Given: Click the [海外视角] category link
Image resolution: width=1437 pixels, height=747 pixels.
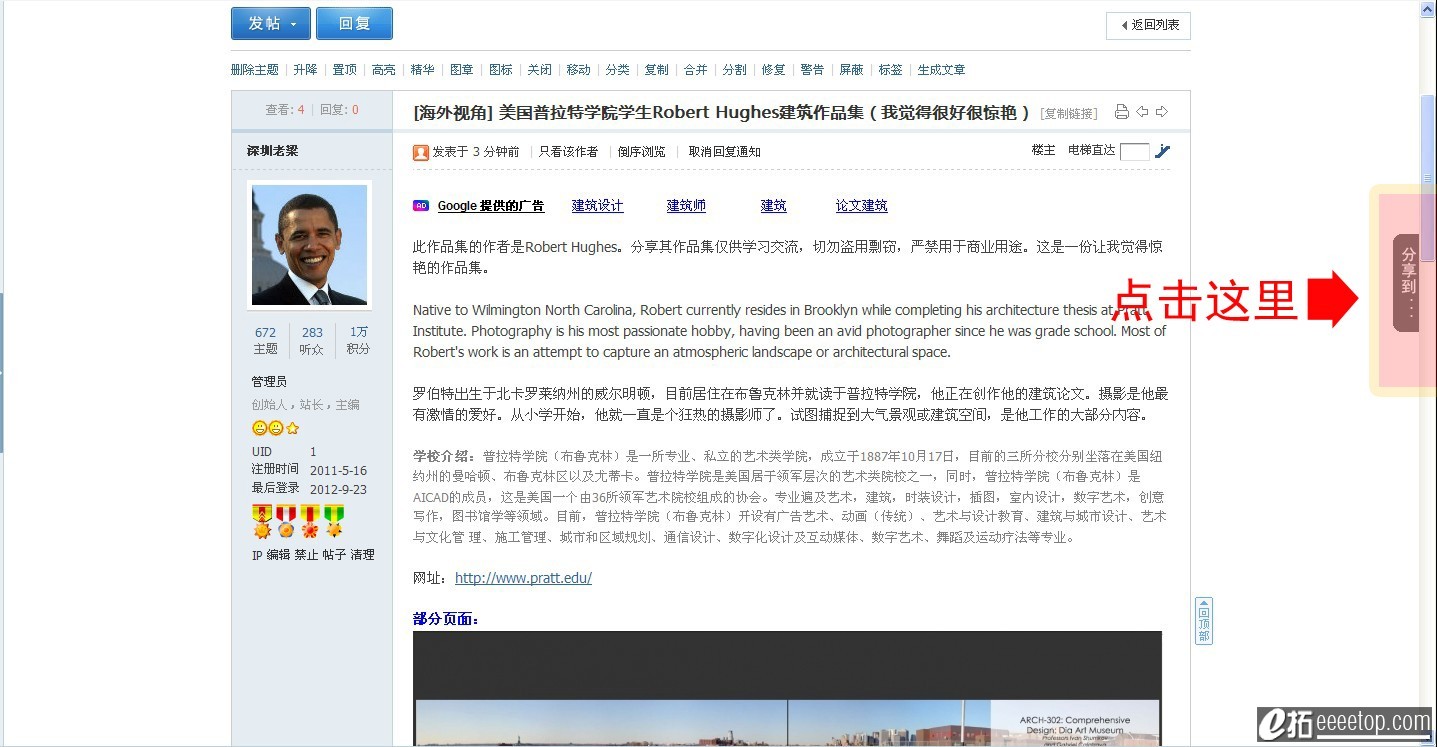Looking at the screenshot, I should point(453,113).
